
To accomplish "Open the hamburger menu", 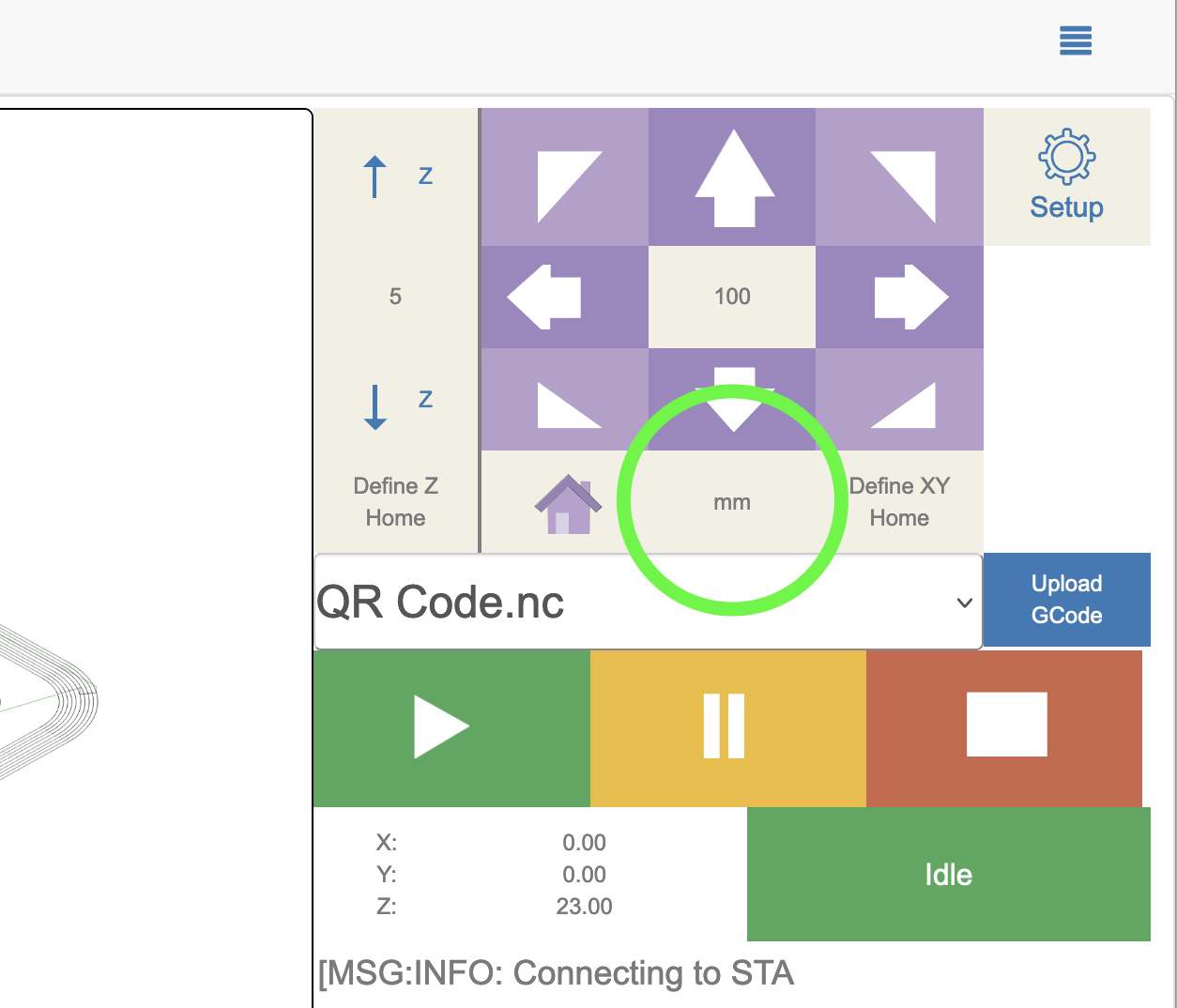I will (1075, 41).
